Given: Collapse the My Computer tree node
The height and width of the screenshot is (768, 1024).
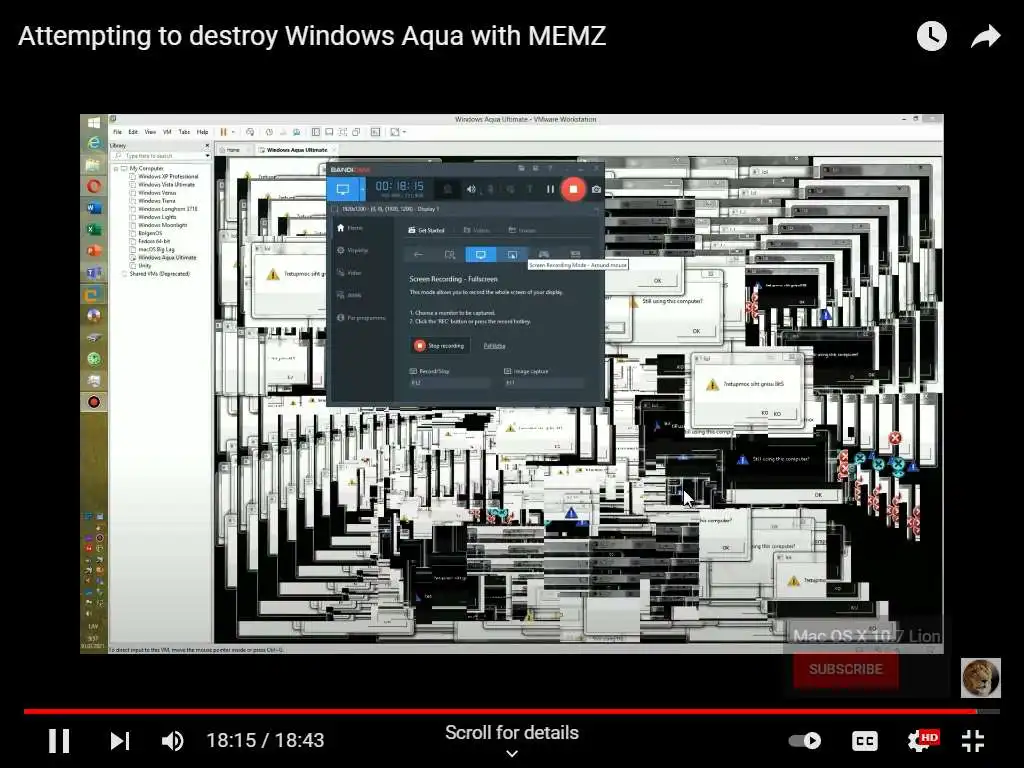Looking at the screenshot, I should tap(116, 168).
